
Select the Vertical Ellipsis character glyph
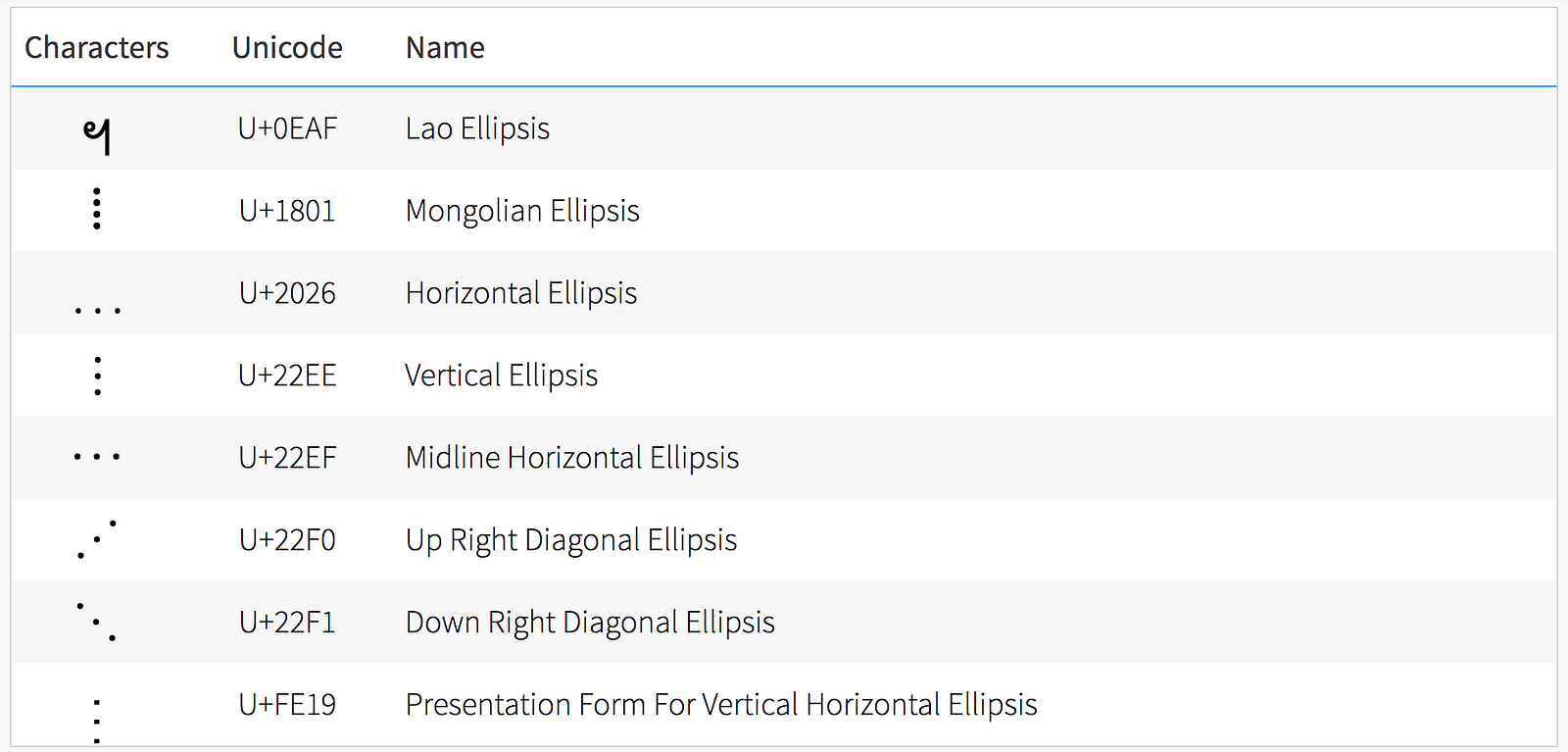[x=97, y=376]
